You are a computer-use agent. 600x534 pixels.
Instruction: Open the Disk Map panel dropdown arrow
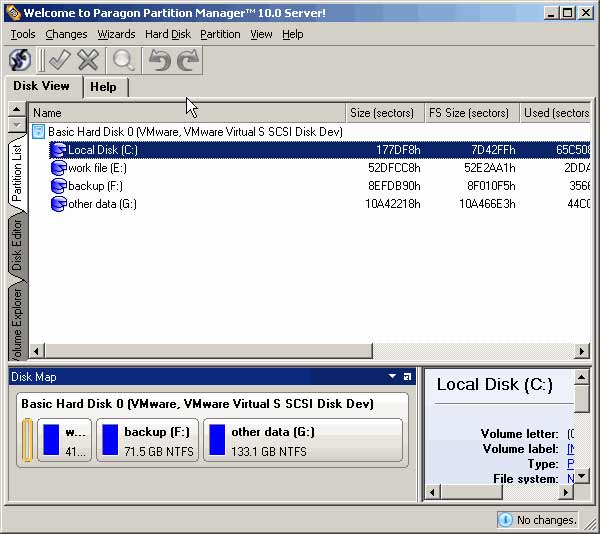[x=392, y=376]
